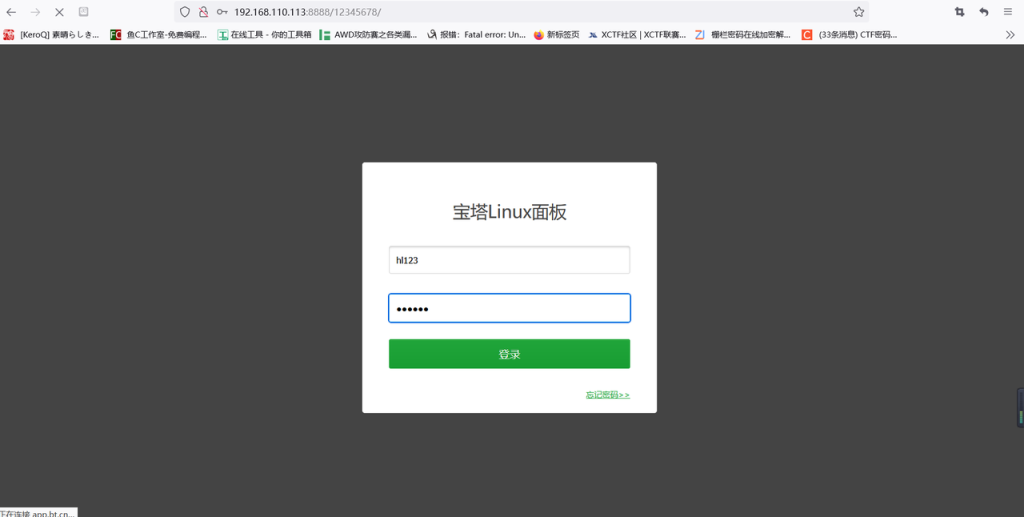The image size is (1024, 517).
Task: Click the insecure connection padlock icon
Action: pos(203,12)
